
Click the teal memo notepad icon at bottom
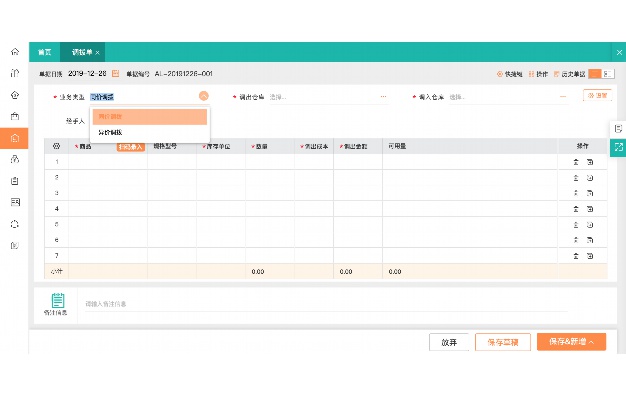click(x=58, y=300)
